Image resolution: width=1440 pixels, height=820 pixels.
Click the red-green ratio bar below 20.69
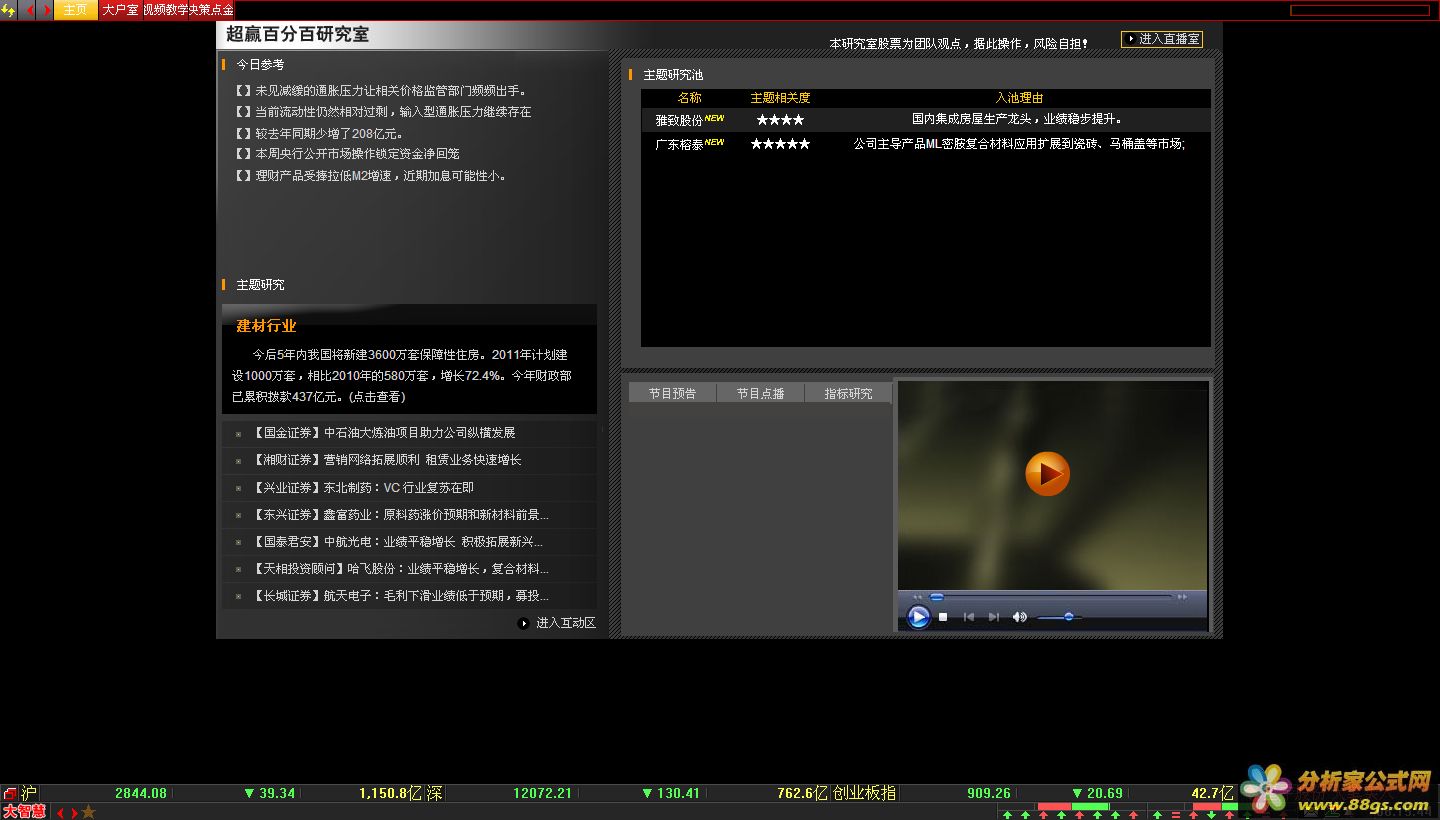1074,806
